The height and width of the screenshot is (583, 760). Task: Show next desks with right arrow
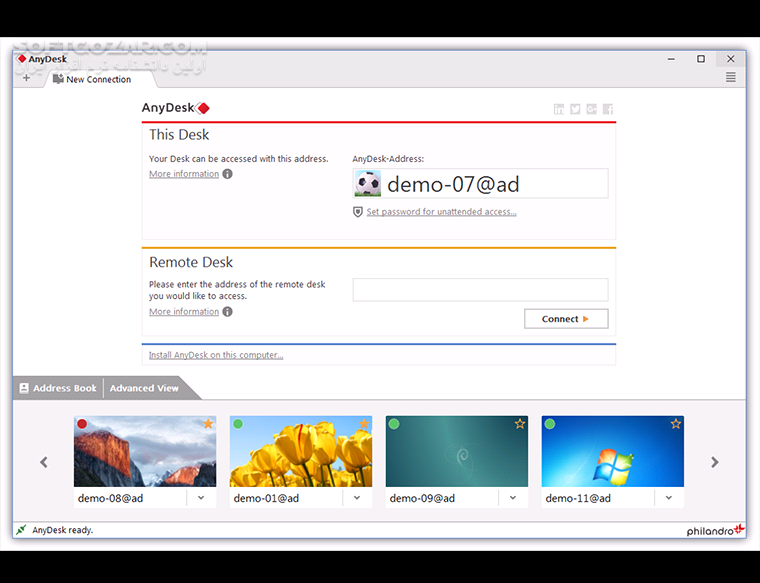point(714,462)
